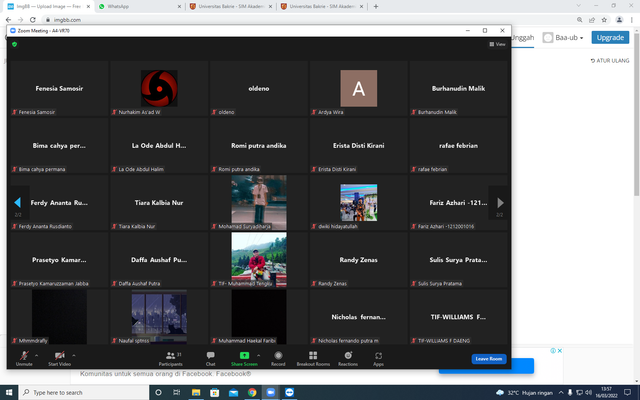Close the ad with X icon

(560, 351)
